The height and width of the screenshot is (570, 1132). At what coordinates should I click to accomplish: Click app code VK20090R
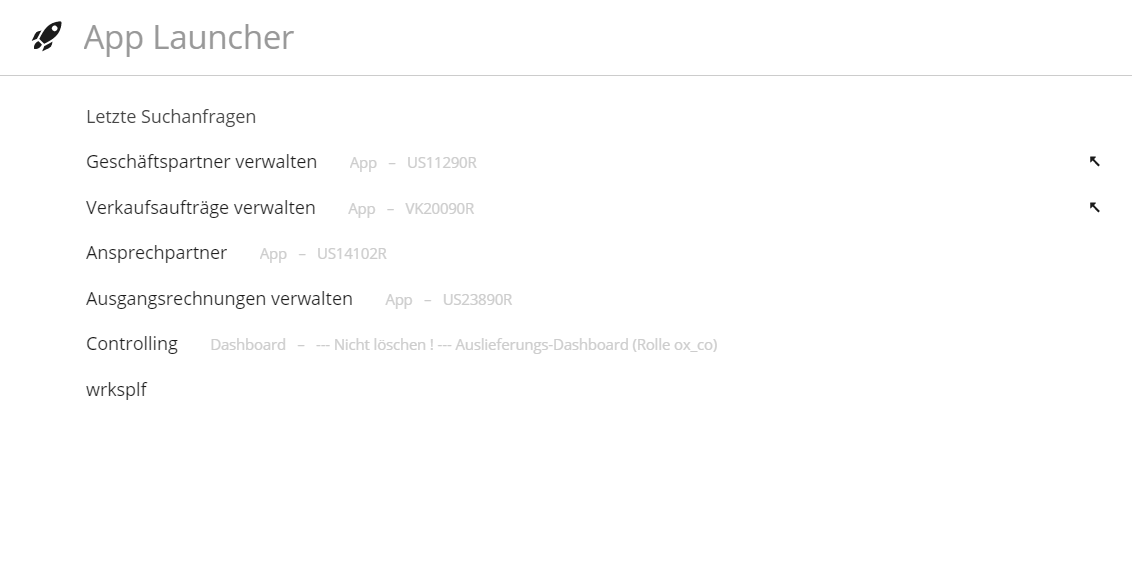coord(440,209)
